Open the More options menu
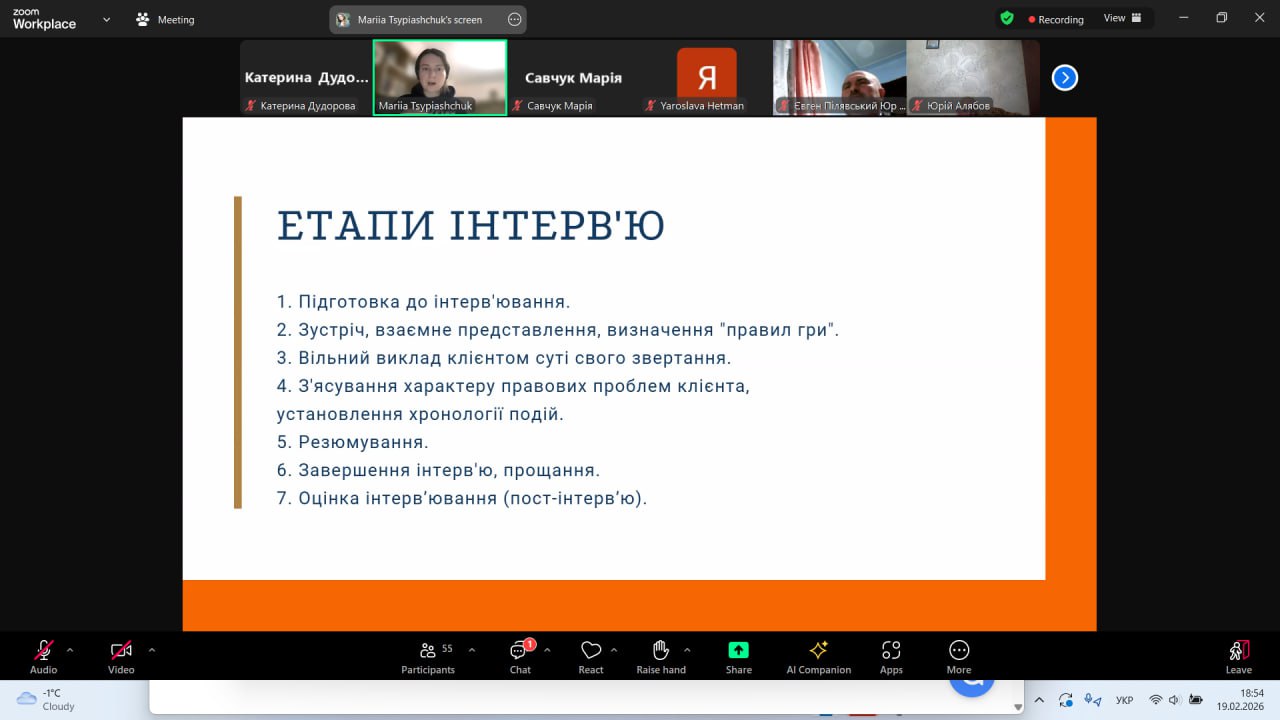 pos(958,656)
